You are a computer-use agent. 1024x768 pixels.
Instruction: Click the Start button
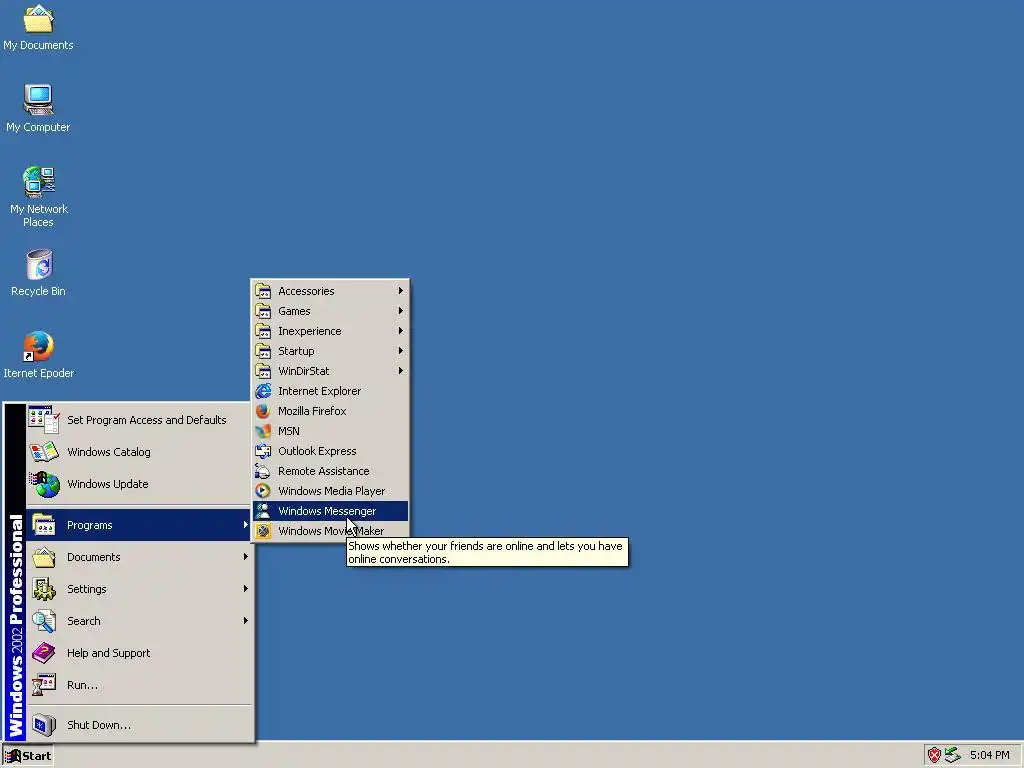pyautogui.click(x=28, y=756)
